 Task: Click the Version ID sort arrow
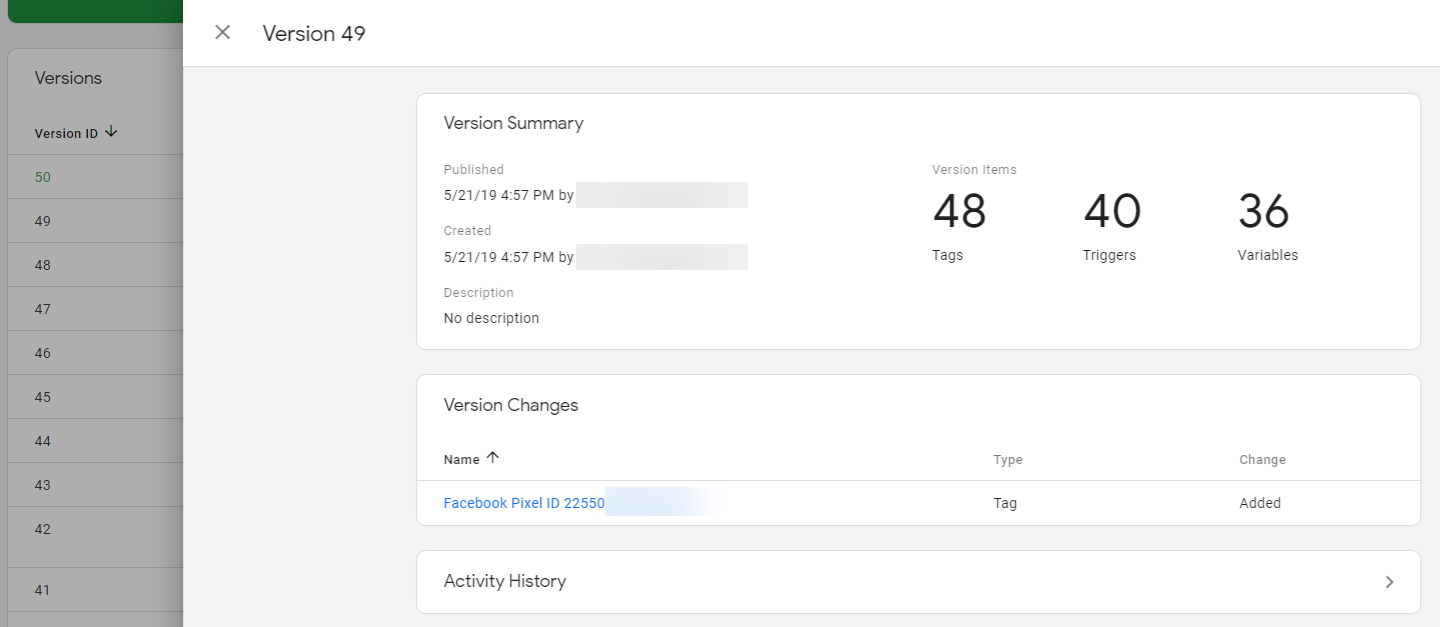click(111, 132)
